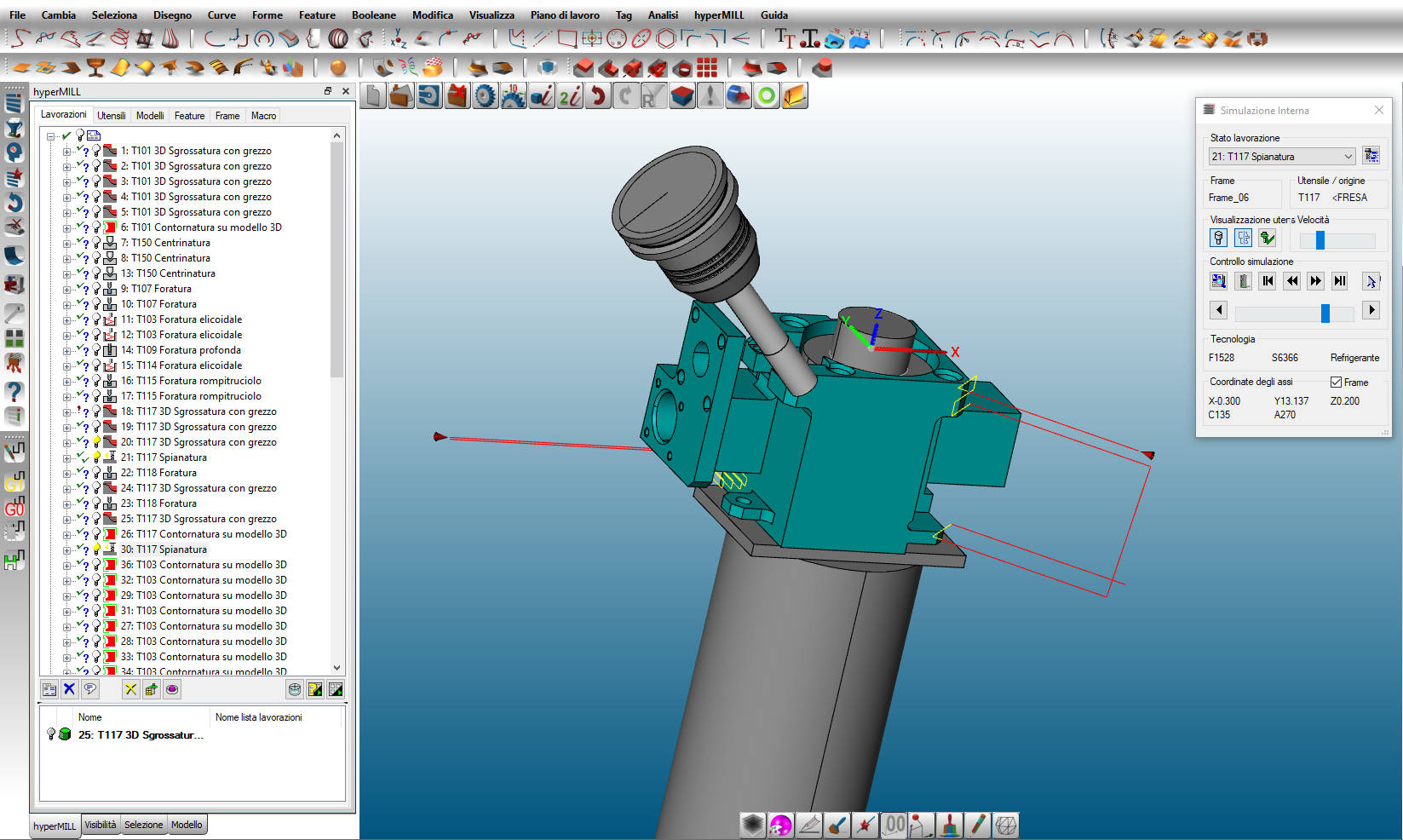The height and width of the screenshot is (840, 1403).
Task: Click the green ring icon in toolbar
Action: (x=766, y=96)
